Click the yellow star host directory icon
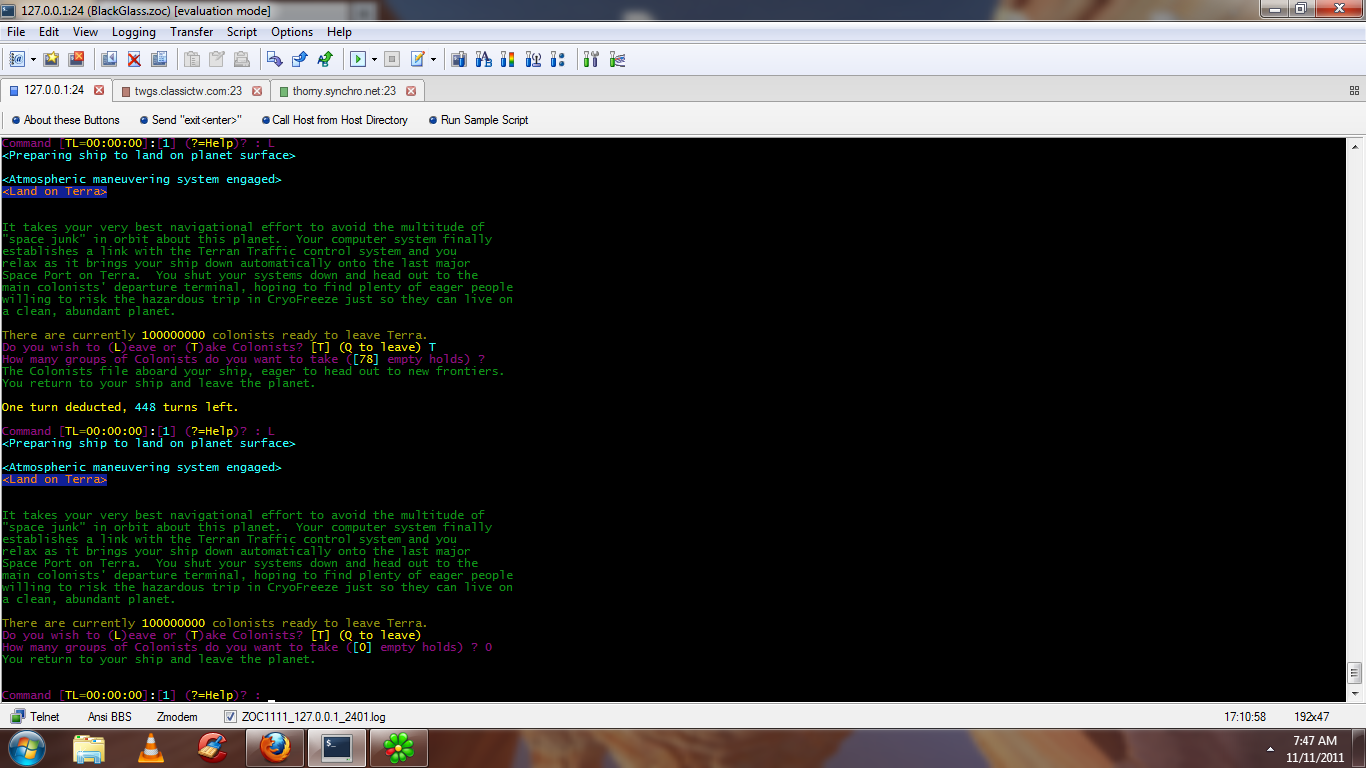This screenshot has width=1366, height=768. coord(51,59)
